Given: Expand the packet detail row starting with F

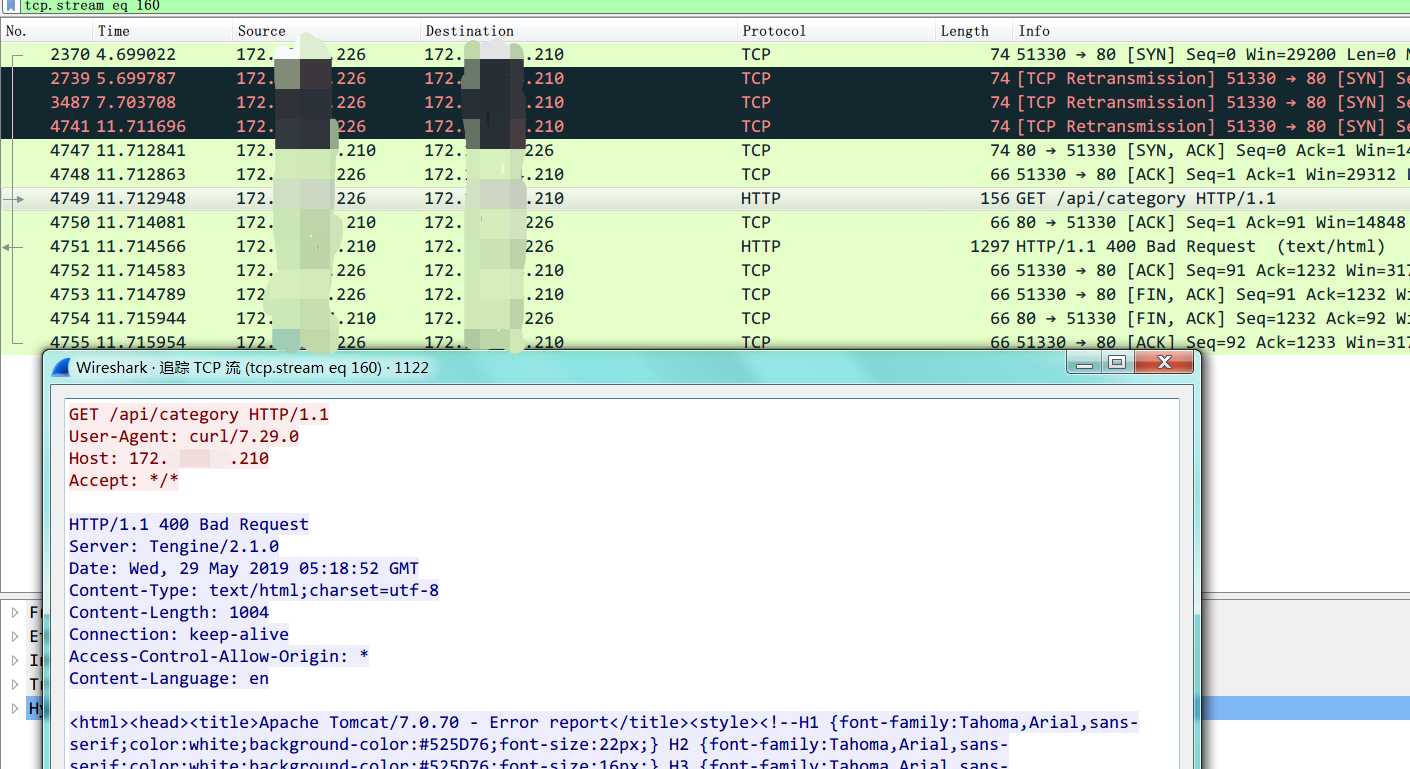Looking at the screenshot, I should pos(15,612).
